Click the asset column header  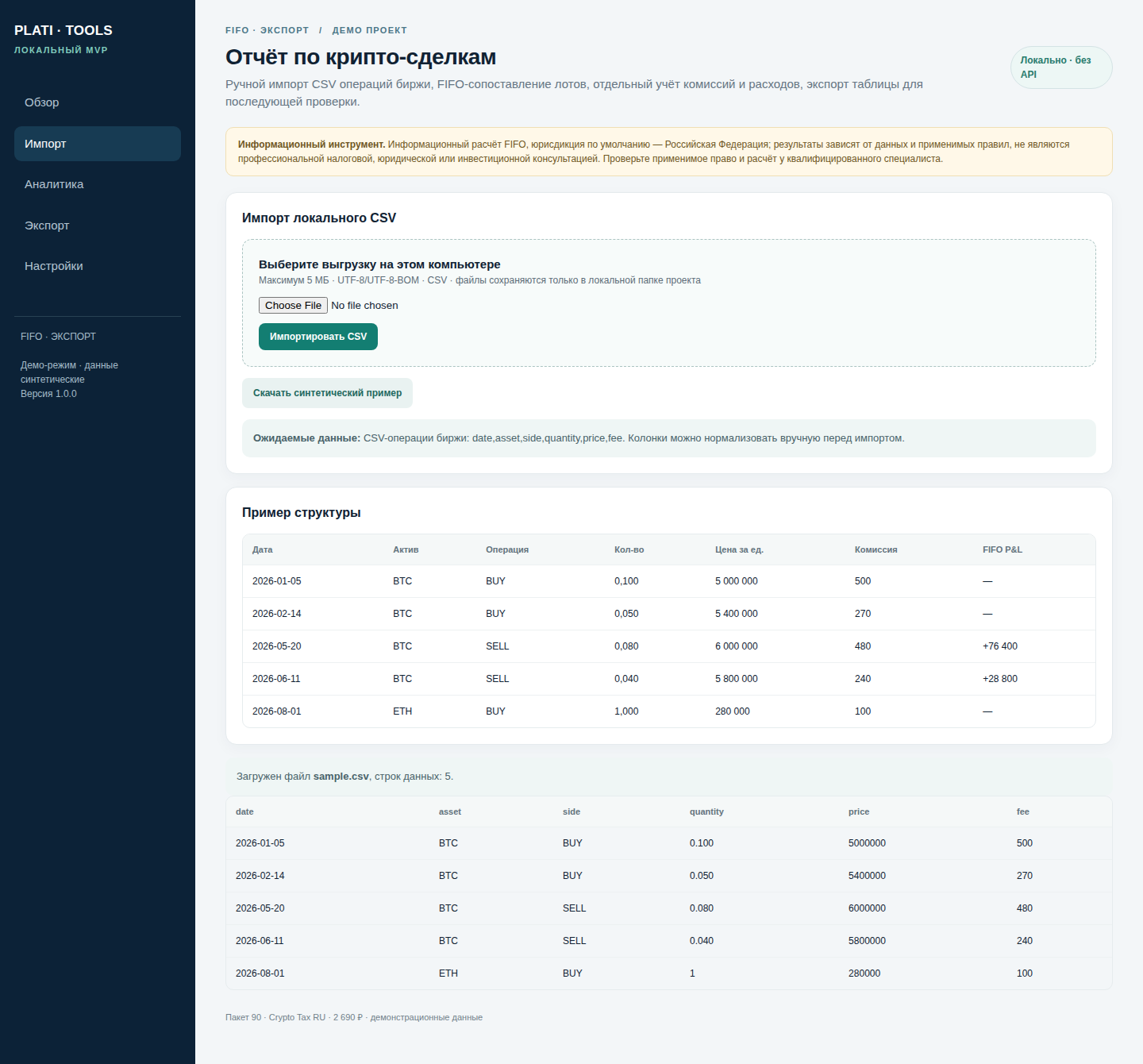[450, 811]
